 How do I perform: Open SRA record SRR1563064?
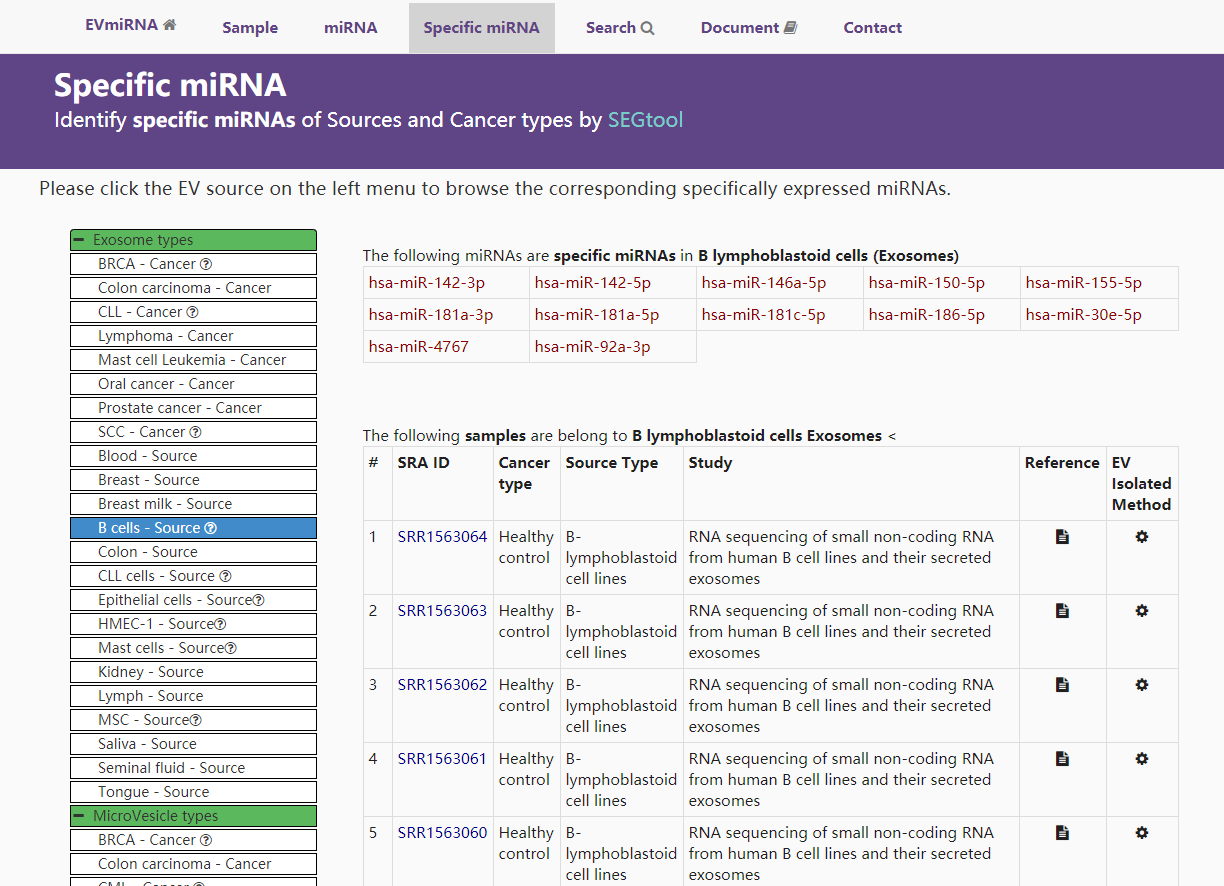point(442,537)
